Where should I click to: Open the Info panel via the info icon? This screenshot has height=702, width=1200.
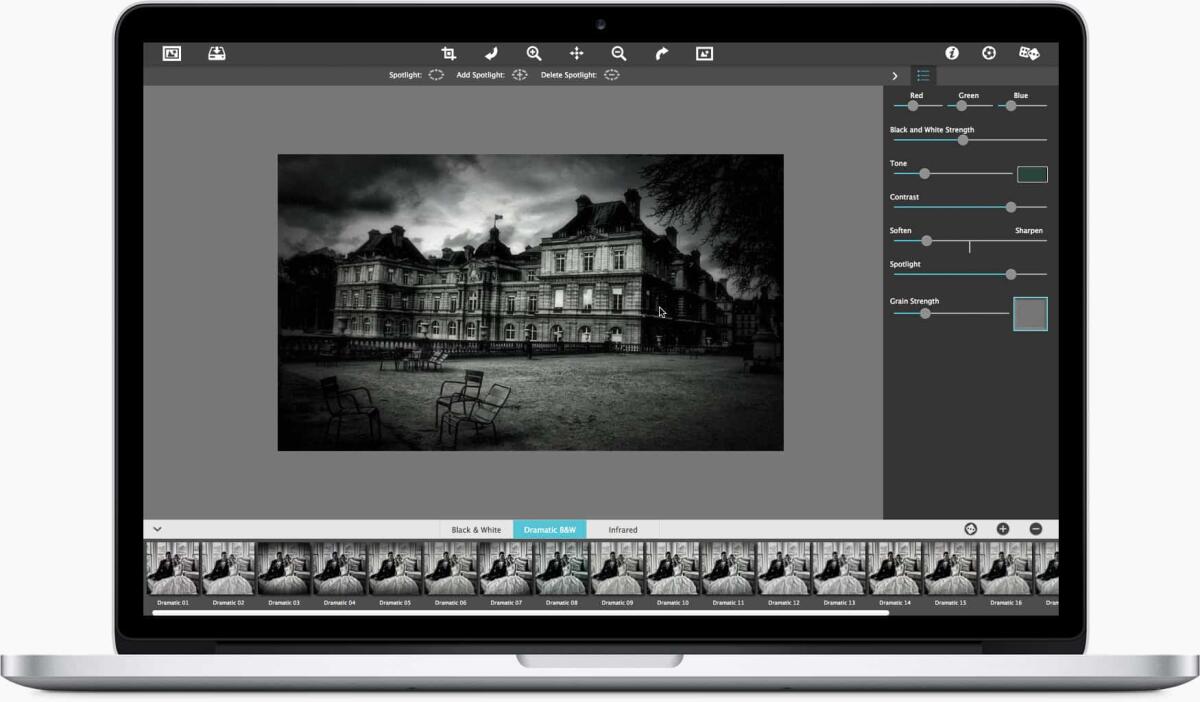(952, 53)
